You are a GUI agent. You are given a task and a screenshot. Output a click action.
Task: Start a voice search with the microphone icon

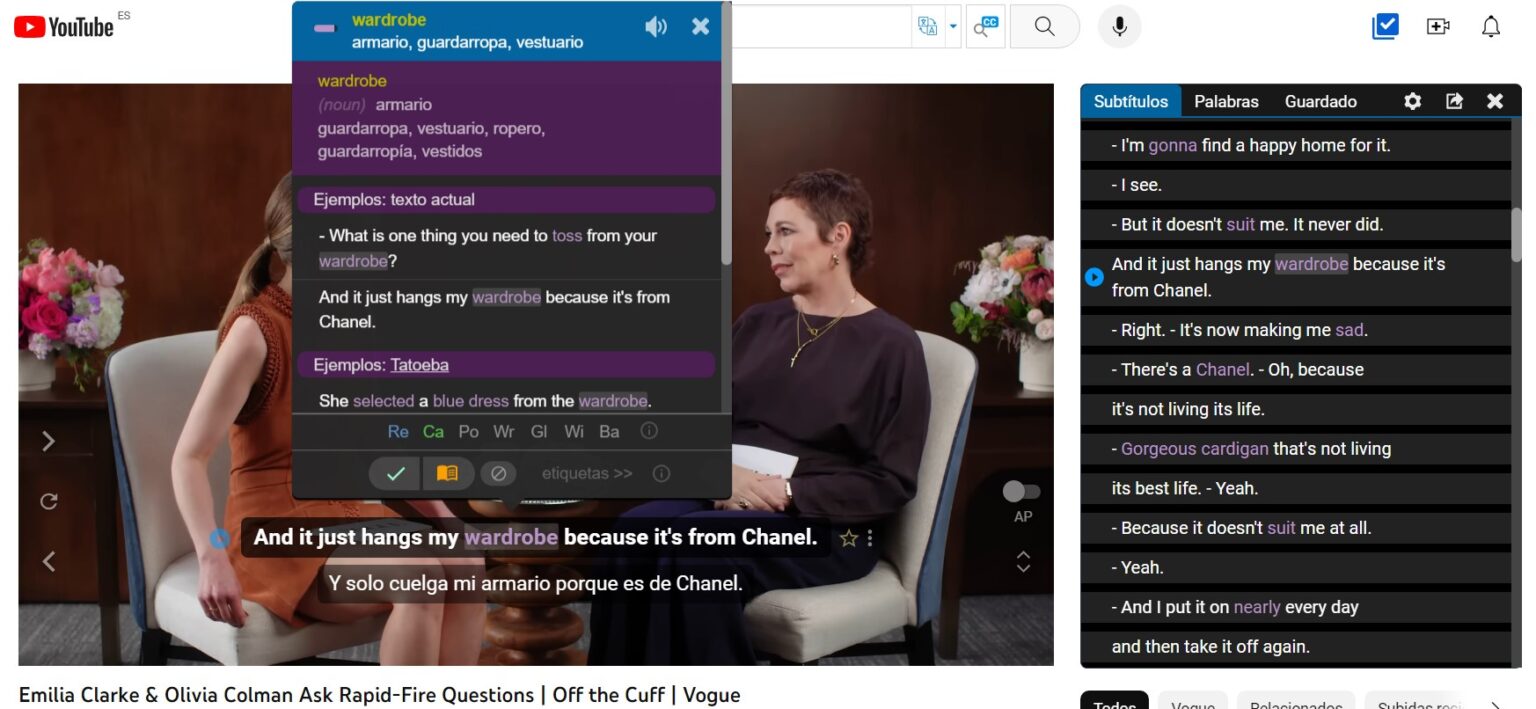pos(1120,27)
